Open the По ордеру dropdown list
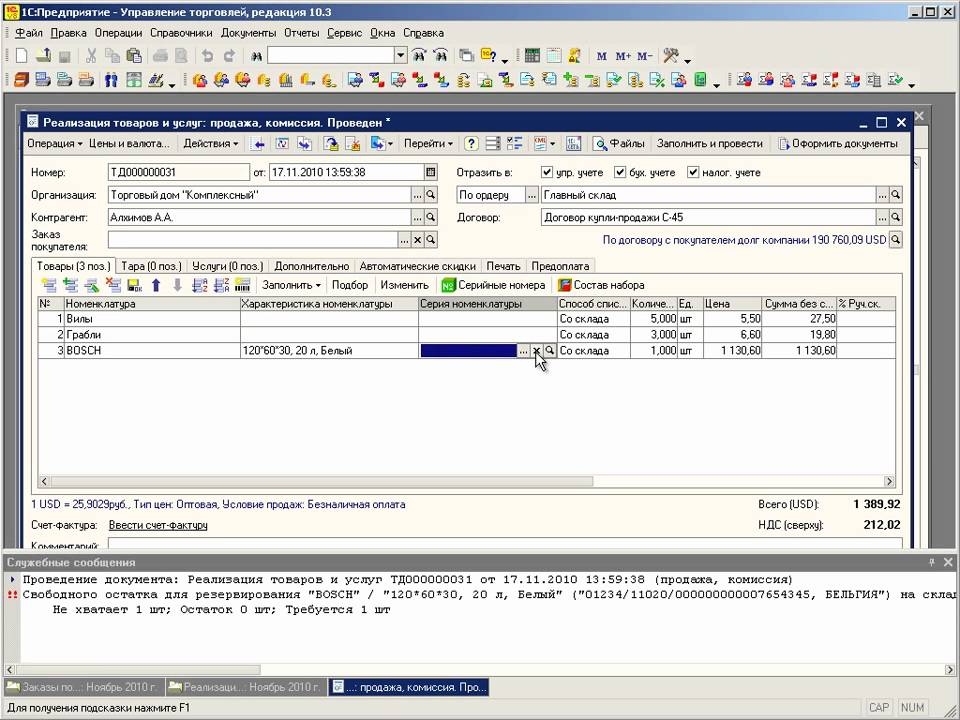This screenshot has width=960, height=720. click(532, 195)
